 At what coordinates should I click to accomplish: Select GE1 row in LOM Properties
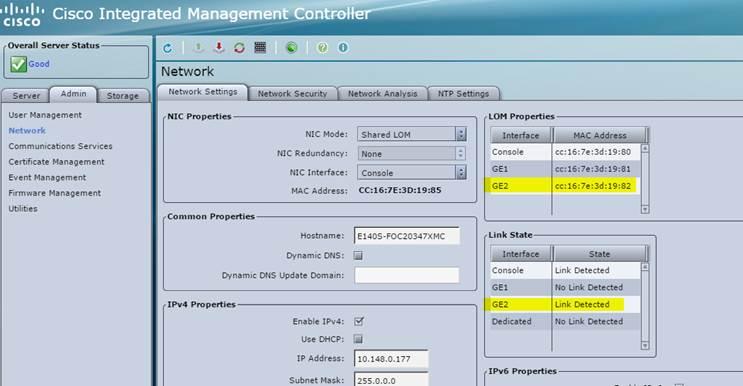(565, 169)
